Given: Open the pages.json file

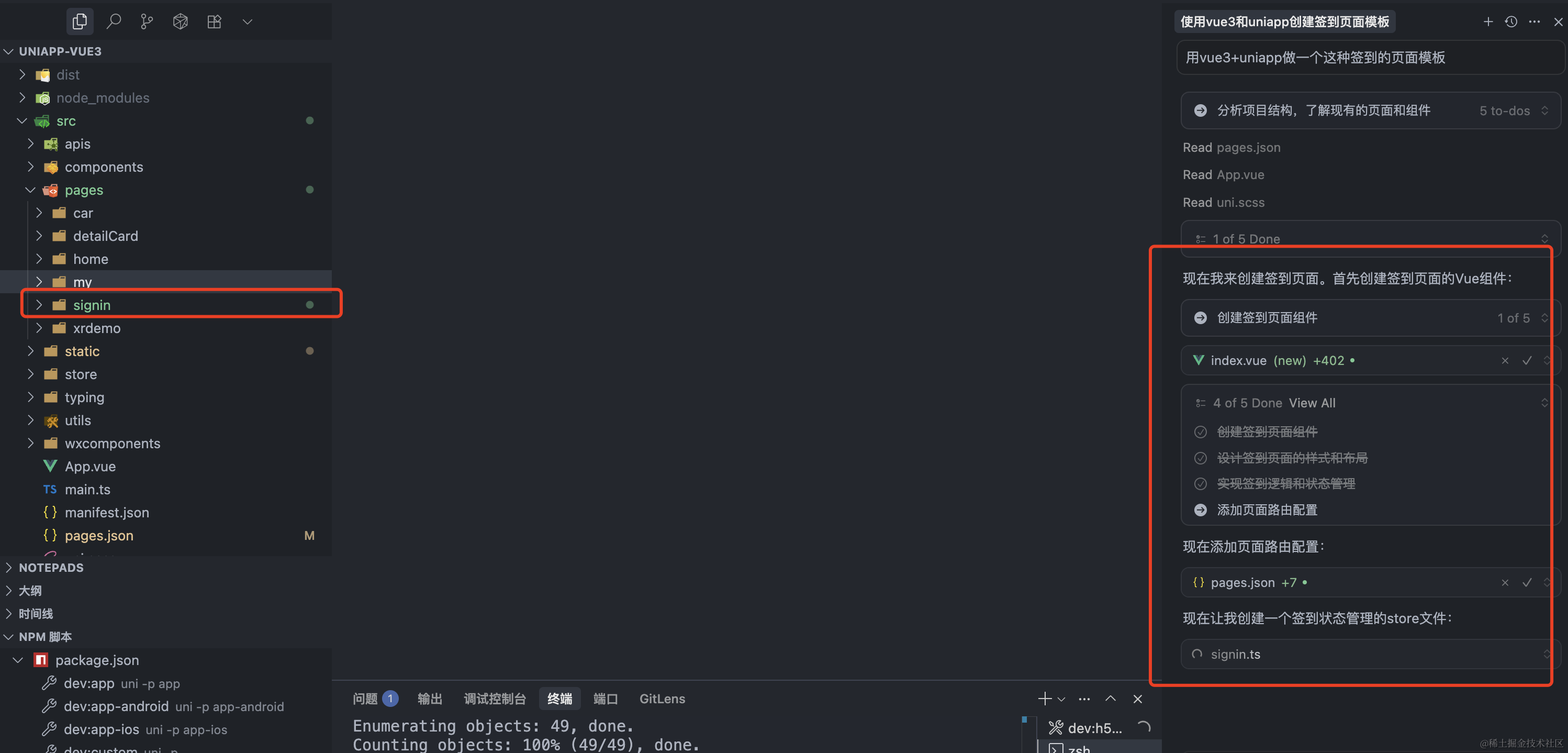Looking at the screenshot, I should tap(98, 536).
